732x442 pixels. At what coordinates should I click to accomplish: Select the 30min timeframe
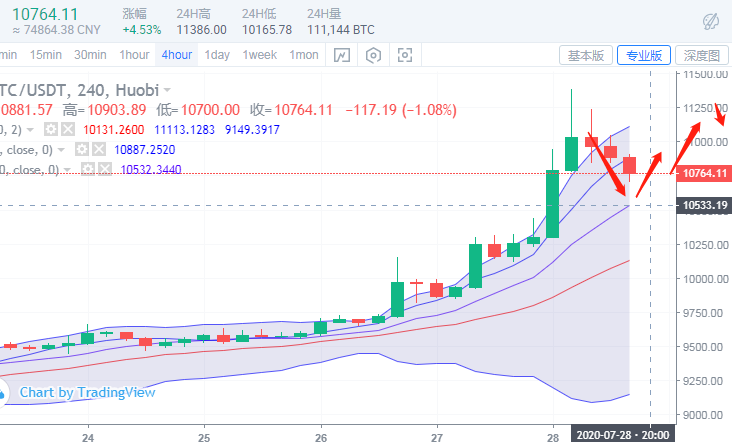[90, 55]
